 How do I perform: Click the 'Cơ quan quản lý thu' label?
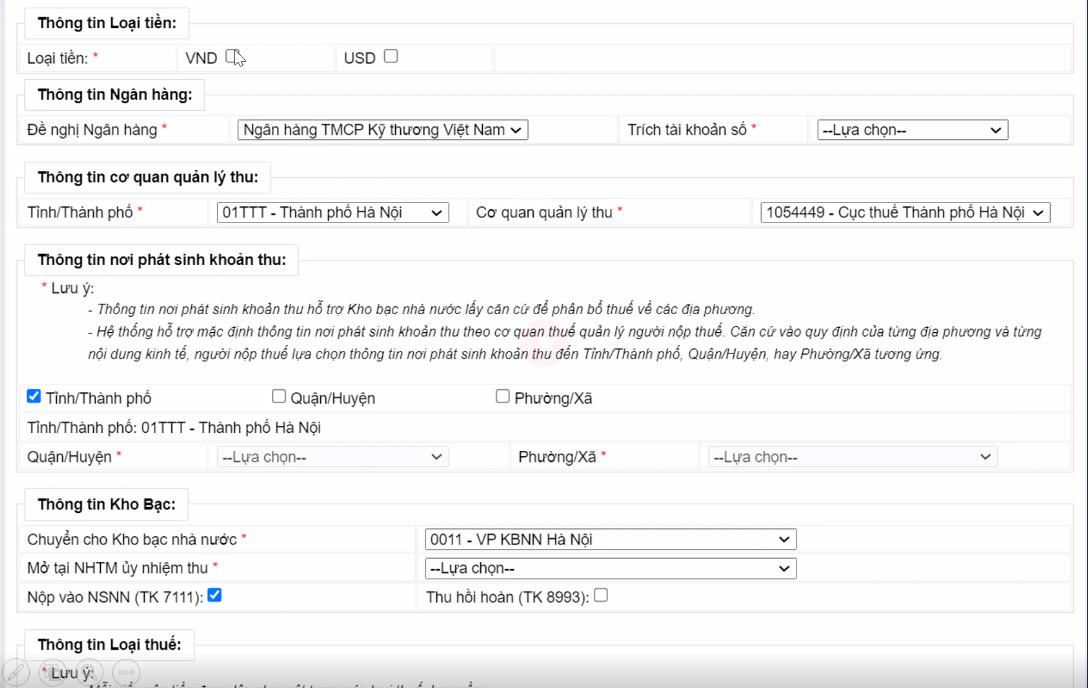click(x=544, y=212)
